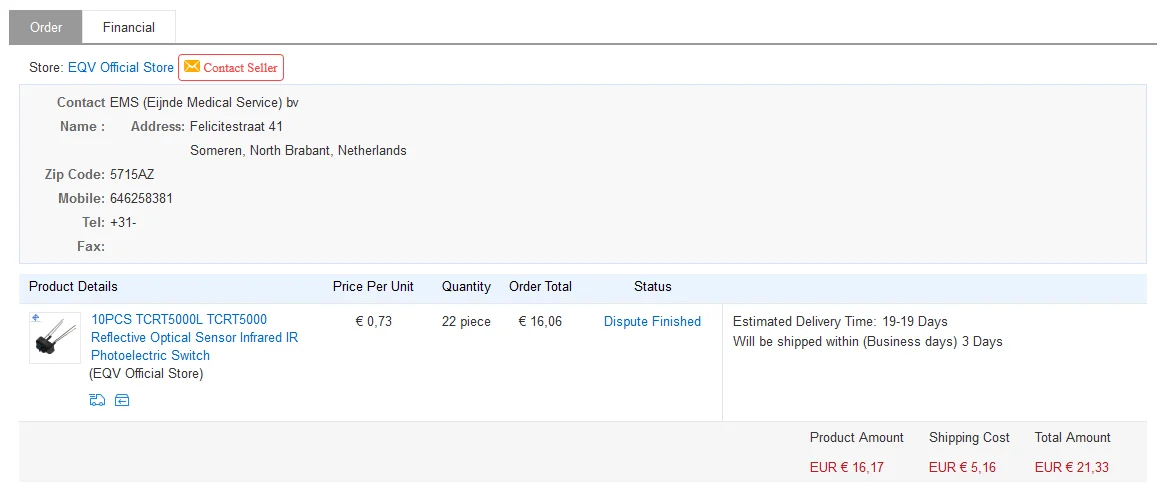Open the TCRT5000 sensor product thumbnail
Viewport: 1159px width, 493px height.
click(55, 338)
